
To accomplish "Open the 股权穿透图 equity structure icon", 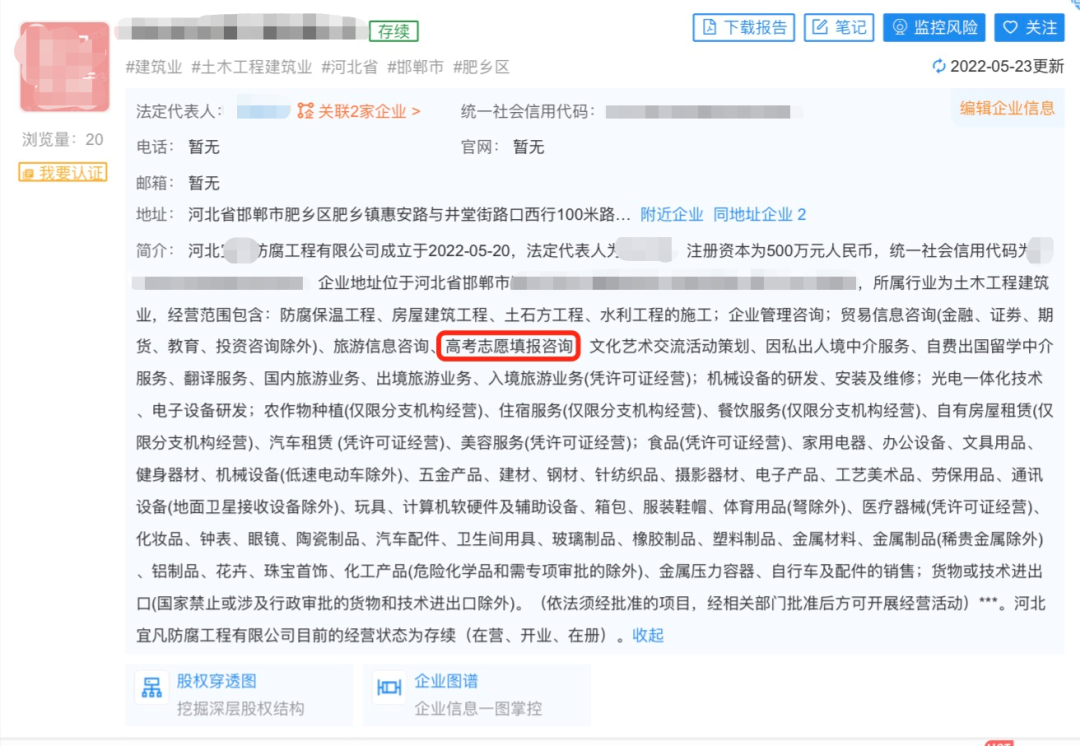I will coord(152,688).
